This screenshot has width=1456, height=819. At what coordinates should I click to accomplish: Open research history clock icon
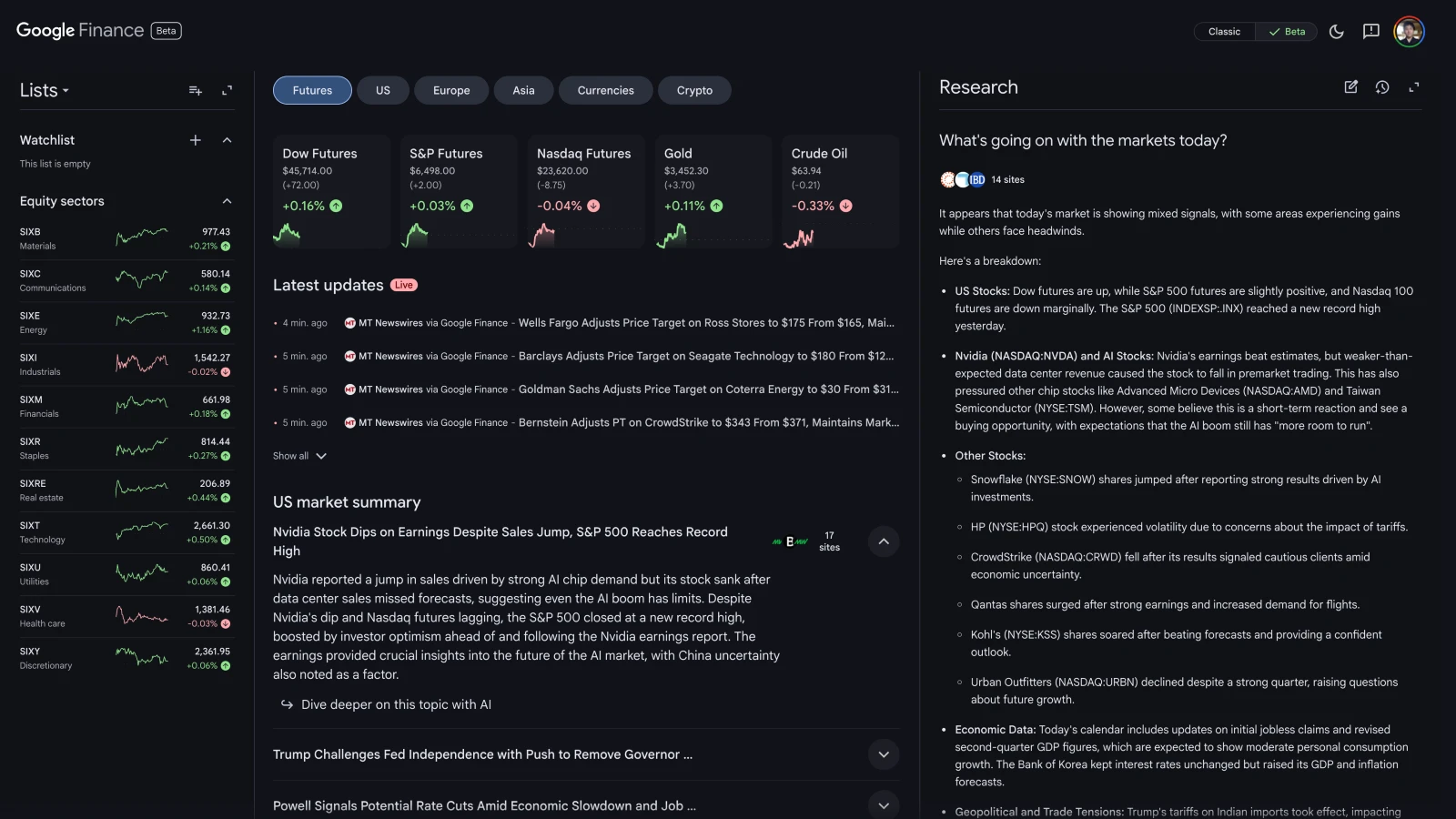coord(1382,87)
